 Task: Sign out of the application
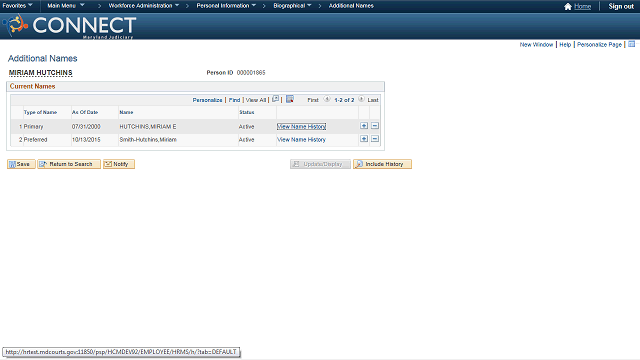pyautogui.click(x=621, y=6)
